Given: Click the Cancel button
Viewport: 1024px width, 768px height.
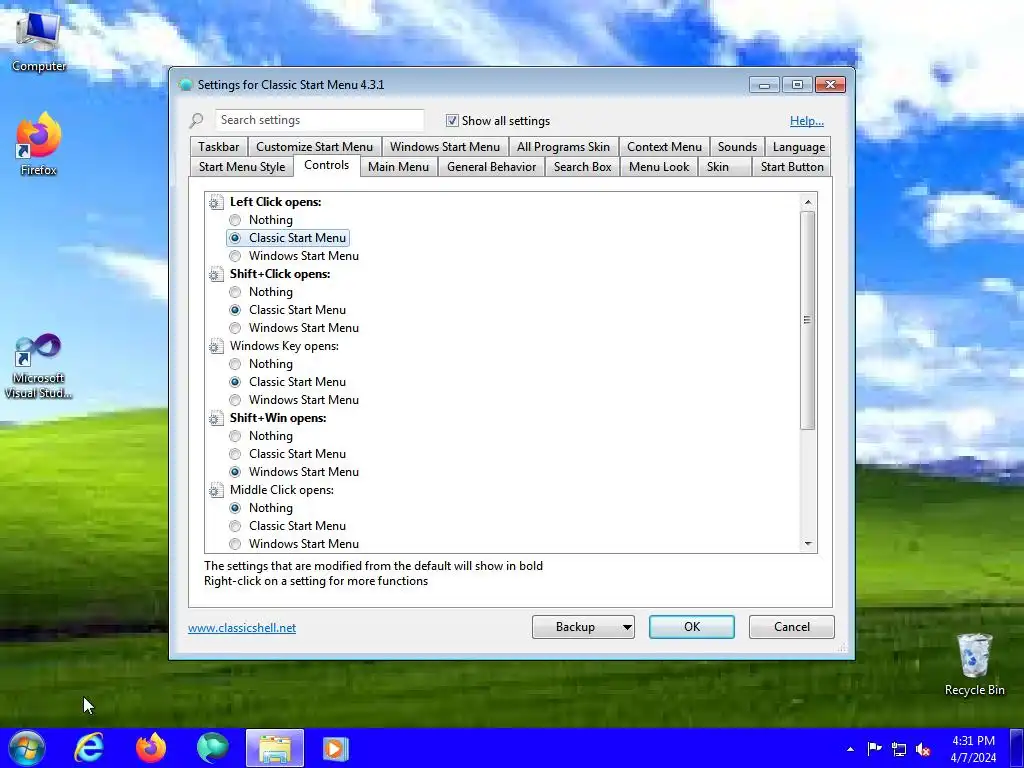Looking at the screenshot, I should coord(792,627).
